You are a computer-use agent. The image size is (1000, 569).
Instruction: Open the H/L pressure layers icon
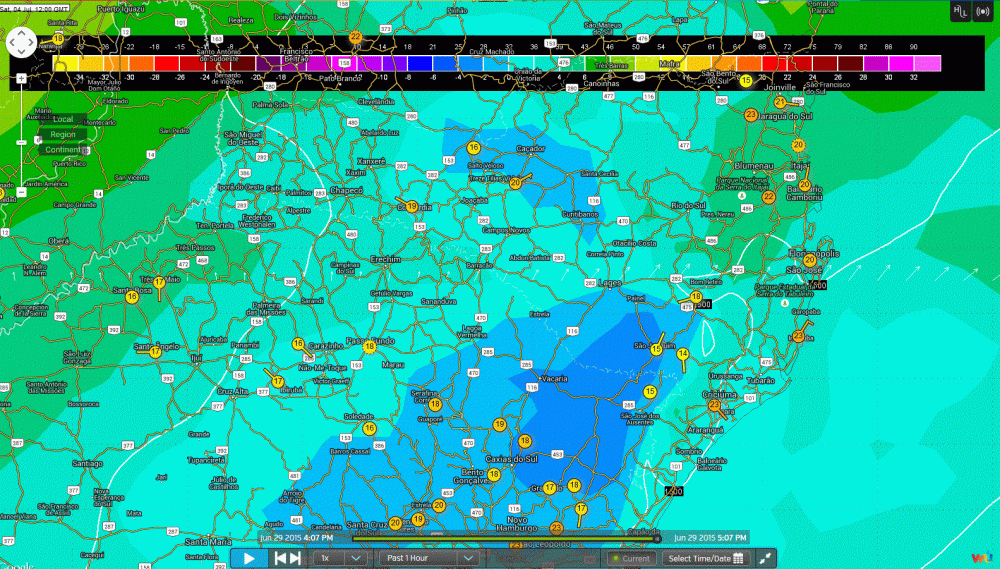957,11
